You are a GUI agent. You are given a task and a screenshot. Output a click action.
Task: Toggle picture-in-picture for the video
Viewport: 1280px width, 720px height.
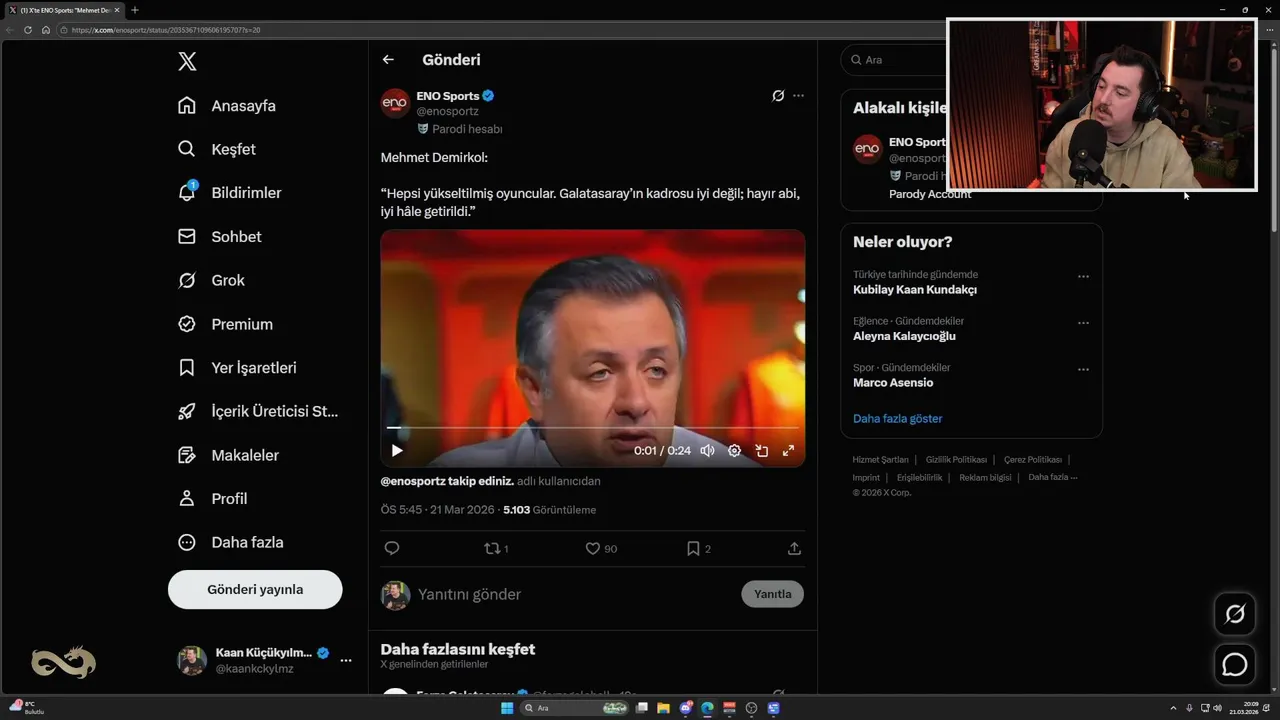pyautogui.click(x=761, y=451)
